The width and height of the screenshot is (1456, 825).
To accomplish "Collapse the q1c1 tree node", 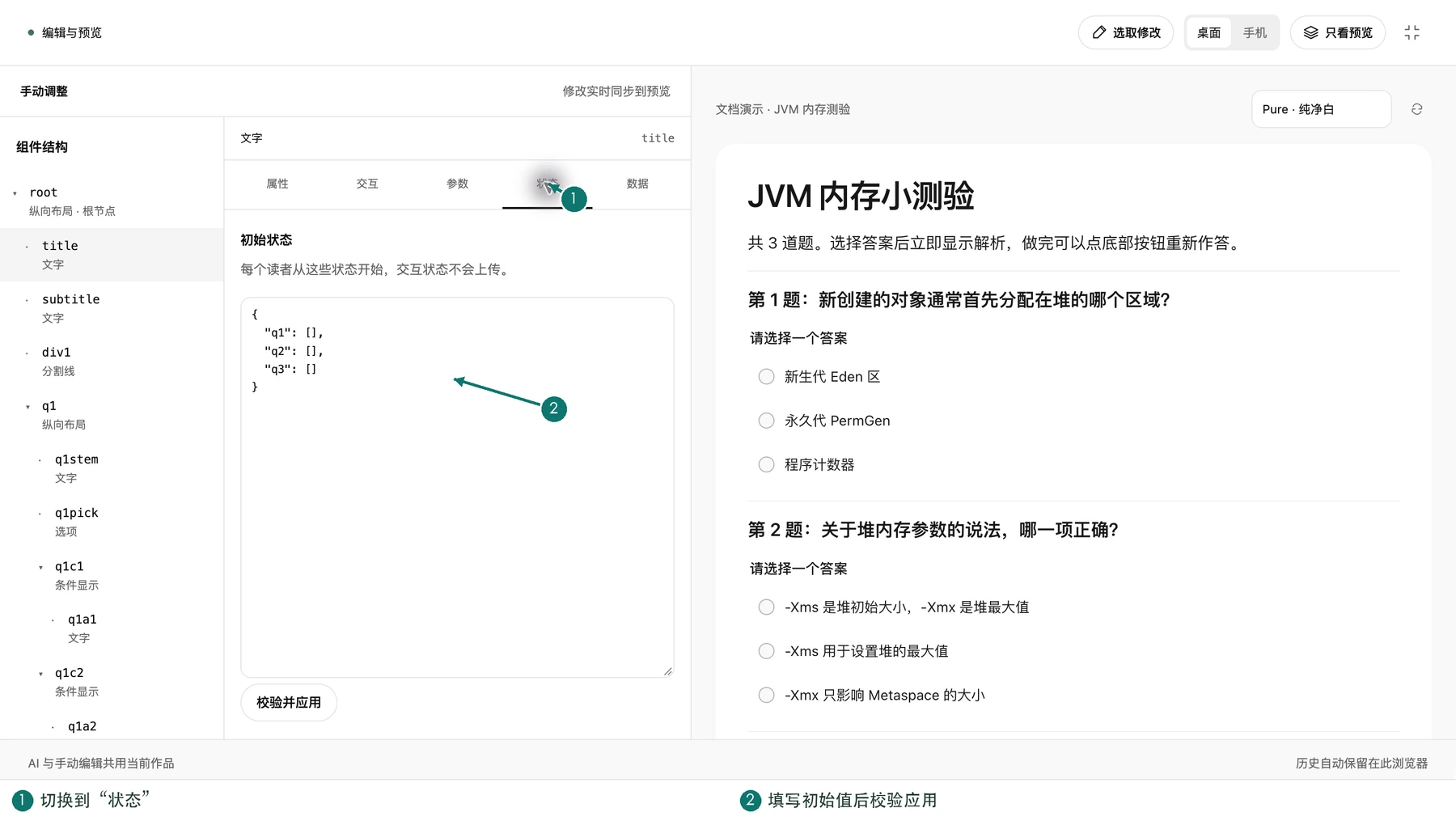I will coord(41,567).
